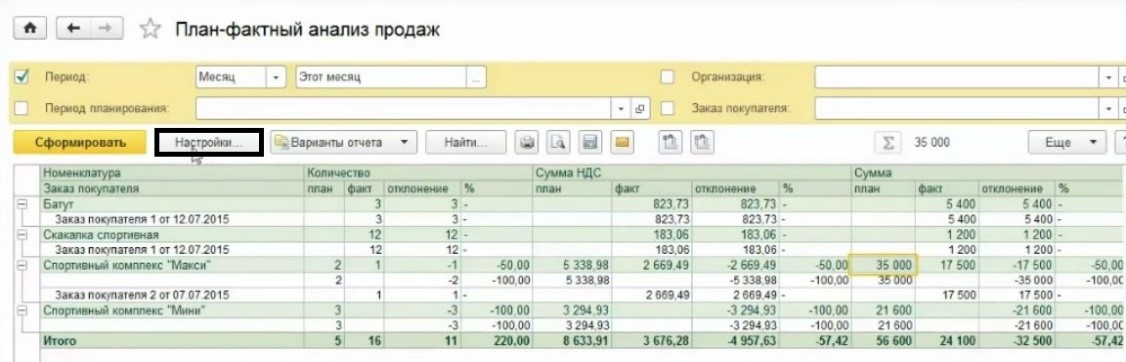
Task: Go back using the left arrow
Action: tap(73, 29)
